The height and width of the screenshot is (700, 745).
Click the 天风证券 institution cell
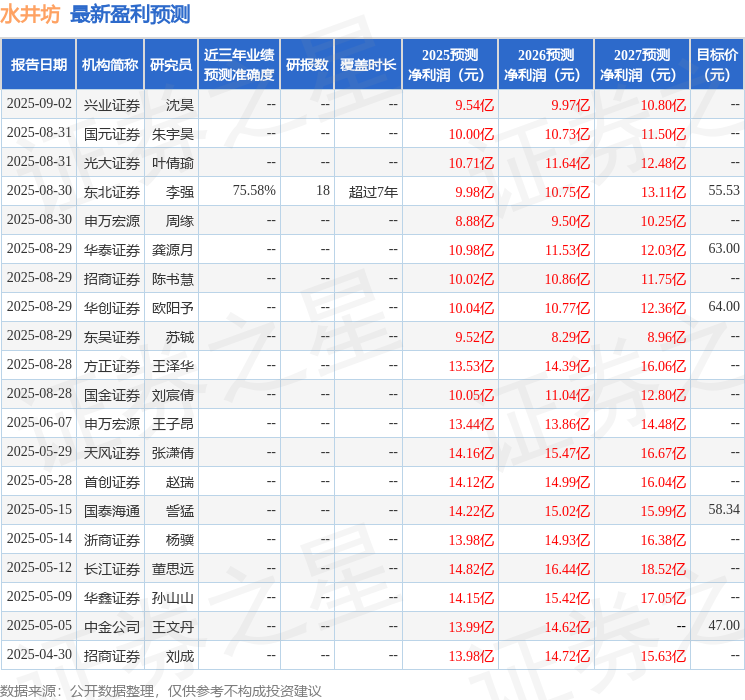point(112,453)
